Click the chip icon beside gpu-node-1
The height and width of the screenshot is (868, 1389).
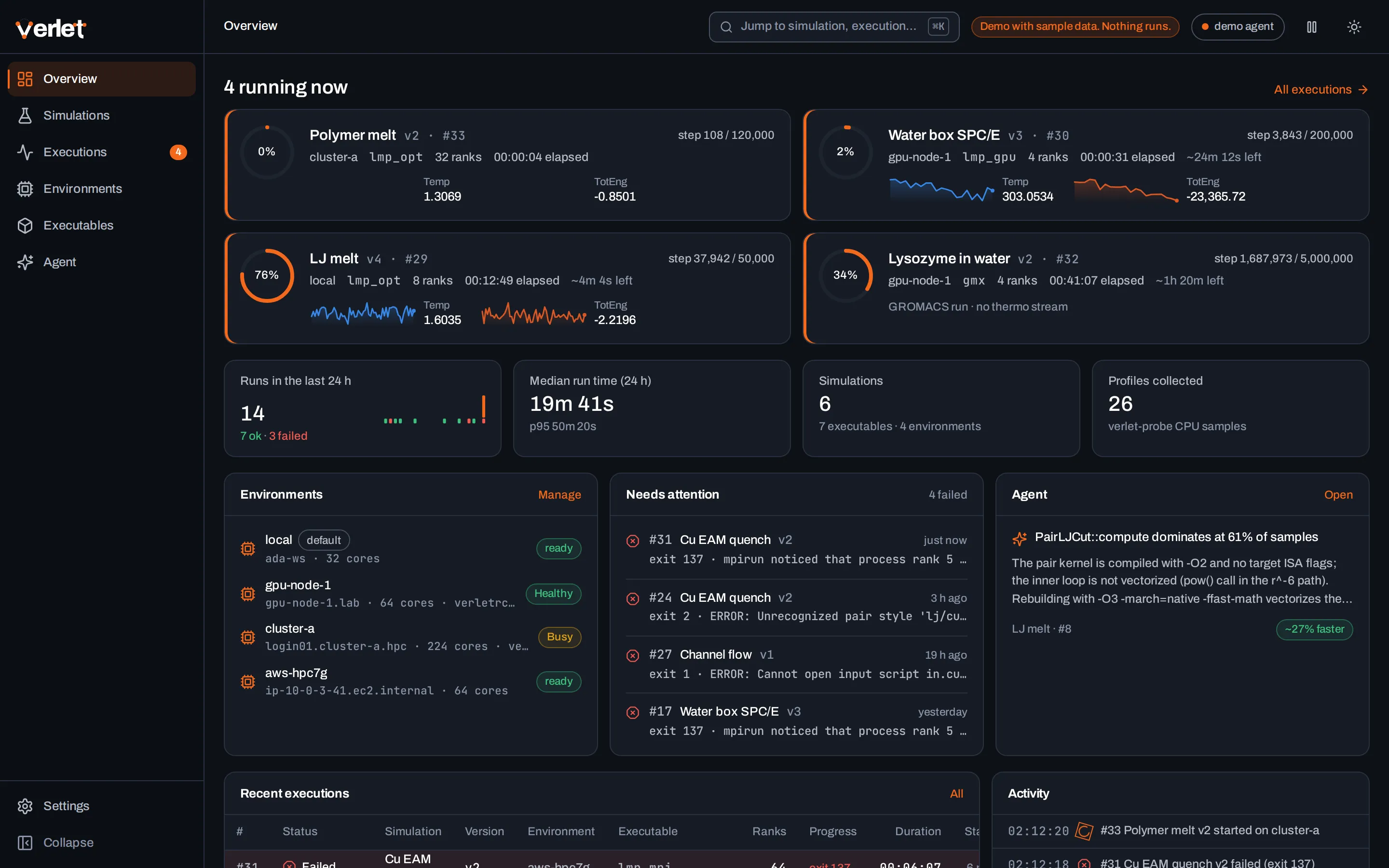point(248,594)
